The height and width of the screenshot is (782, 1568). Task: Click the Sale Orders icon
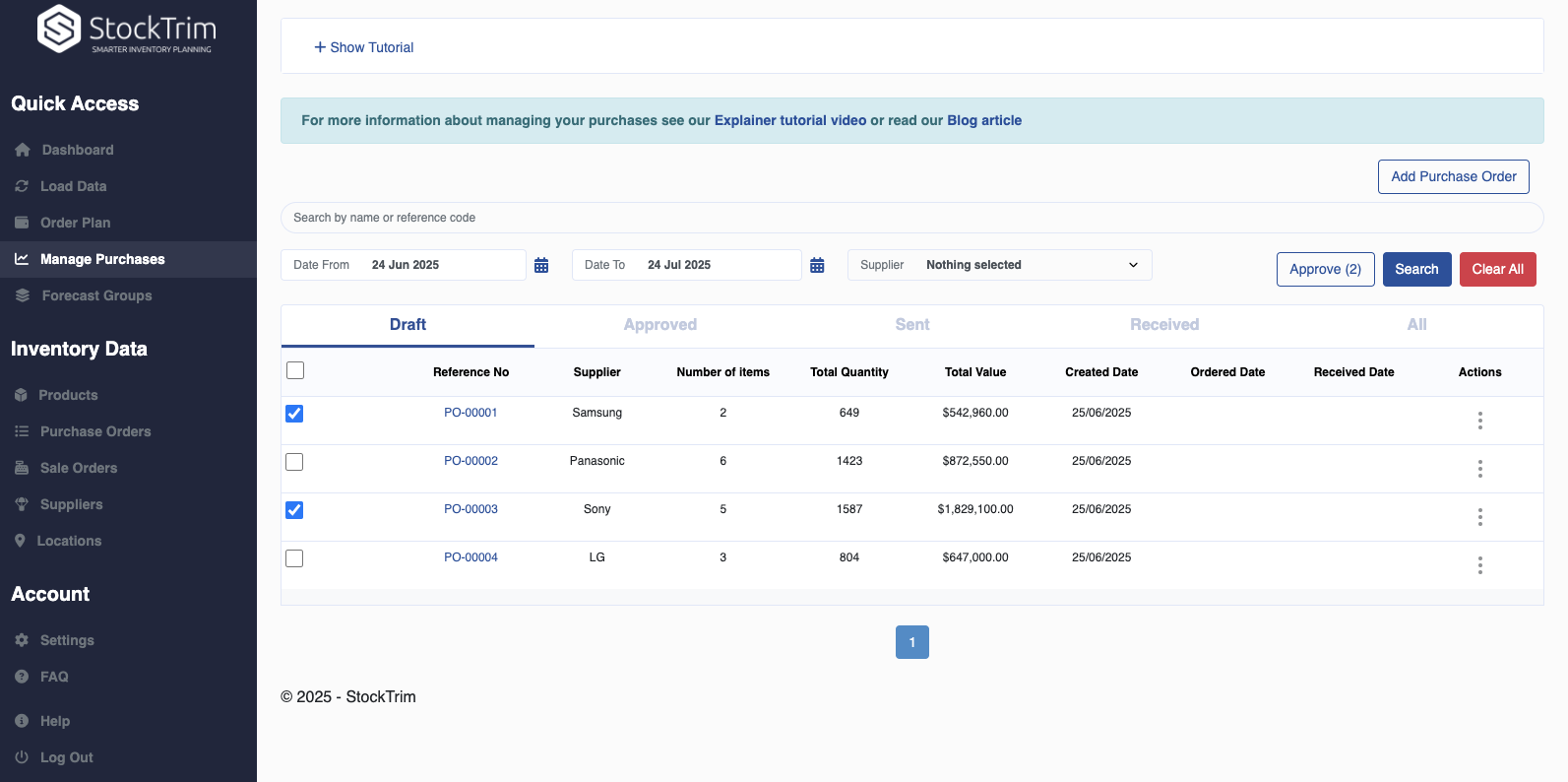[22, 468]
